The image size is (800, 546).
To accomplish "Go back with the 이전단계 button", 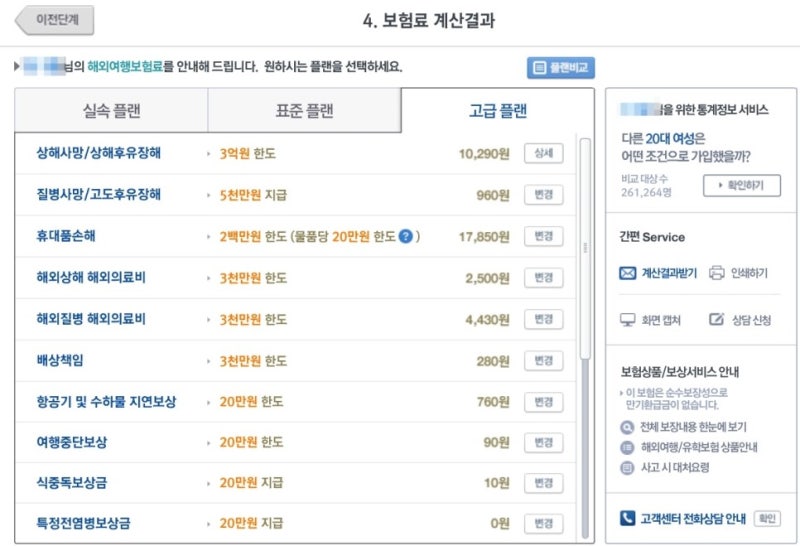I will pyautogui.click(x=51, y=19).
